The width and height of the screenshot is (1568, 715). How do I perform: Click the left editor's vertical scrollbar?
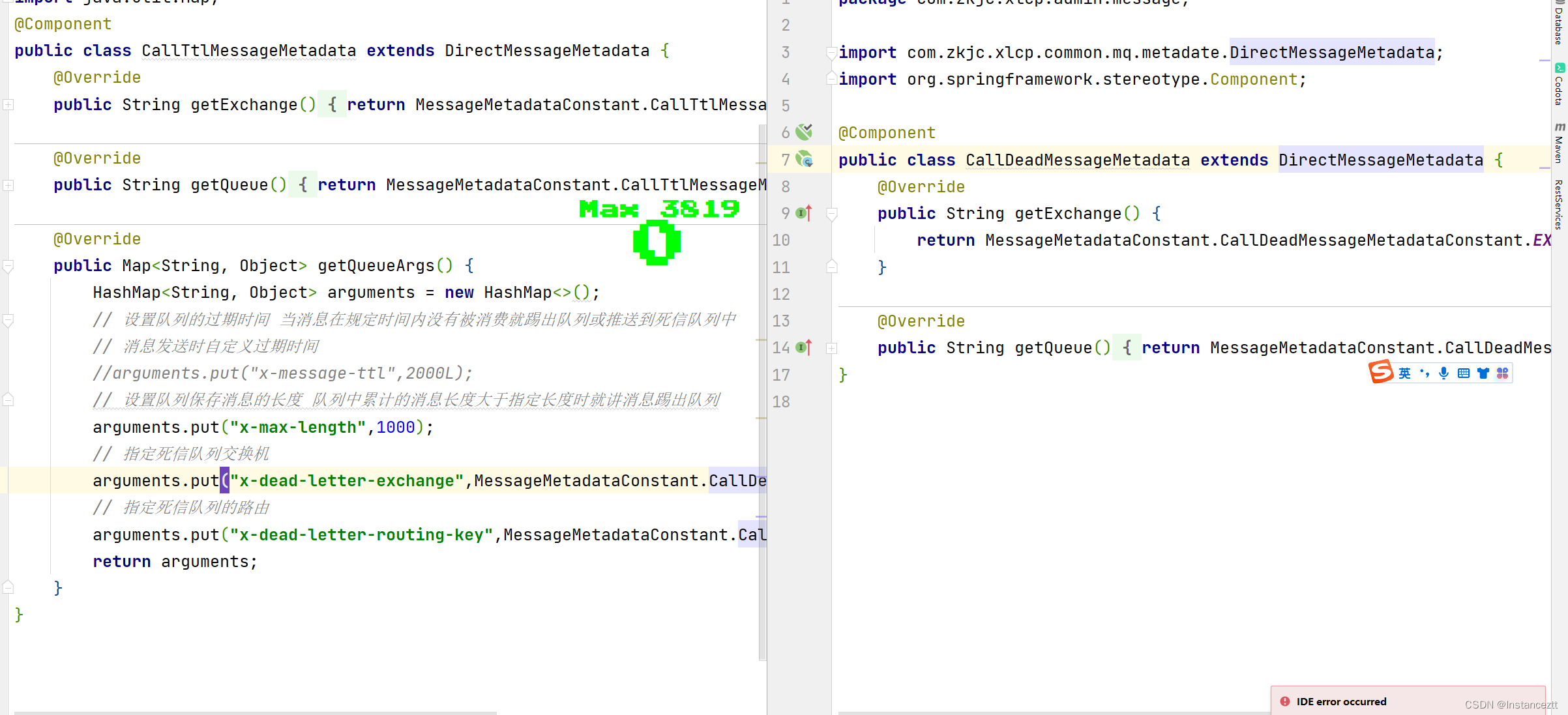[762, 391]
